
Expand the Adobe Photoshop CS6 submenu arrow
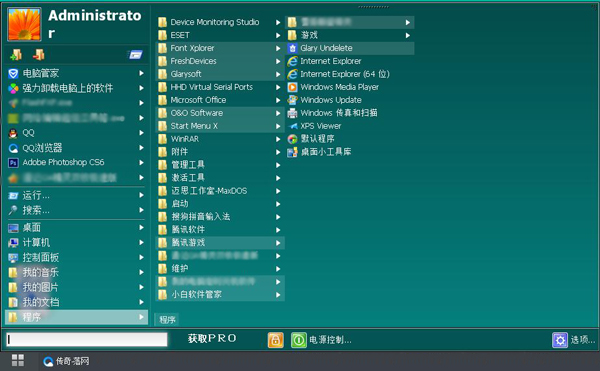pyautogui.click(x=142, y=163)
